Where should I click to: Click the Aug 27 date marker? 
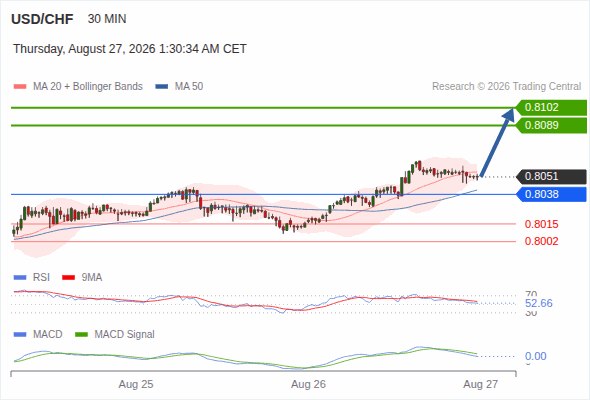coord(481,384)
